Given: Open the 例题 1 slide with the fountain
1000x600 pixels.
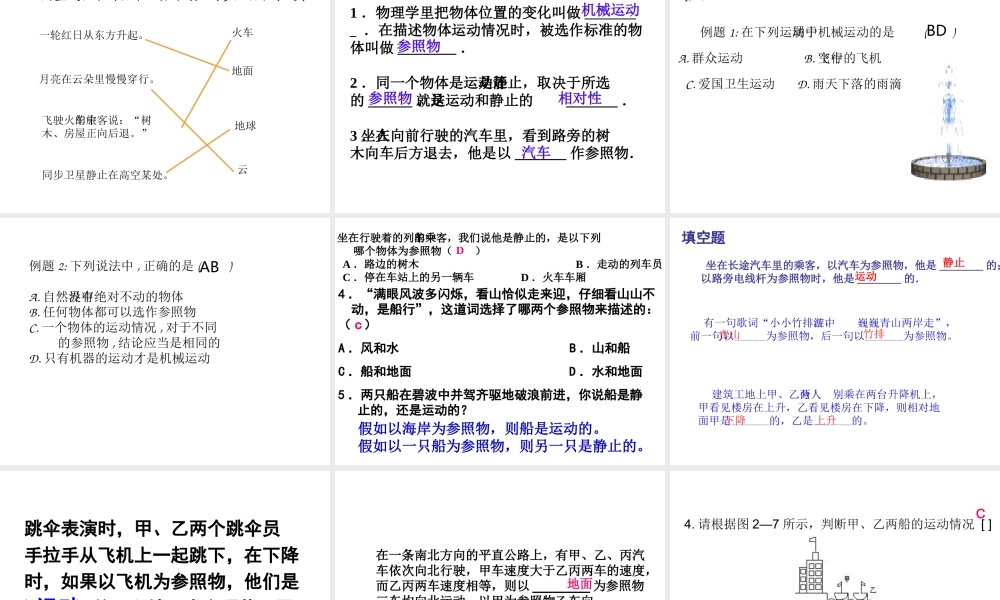Looking at the screenshot, I should [x=835, y=106].
